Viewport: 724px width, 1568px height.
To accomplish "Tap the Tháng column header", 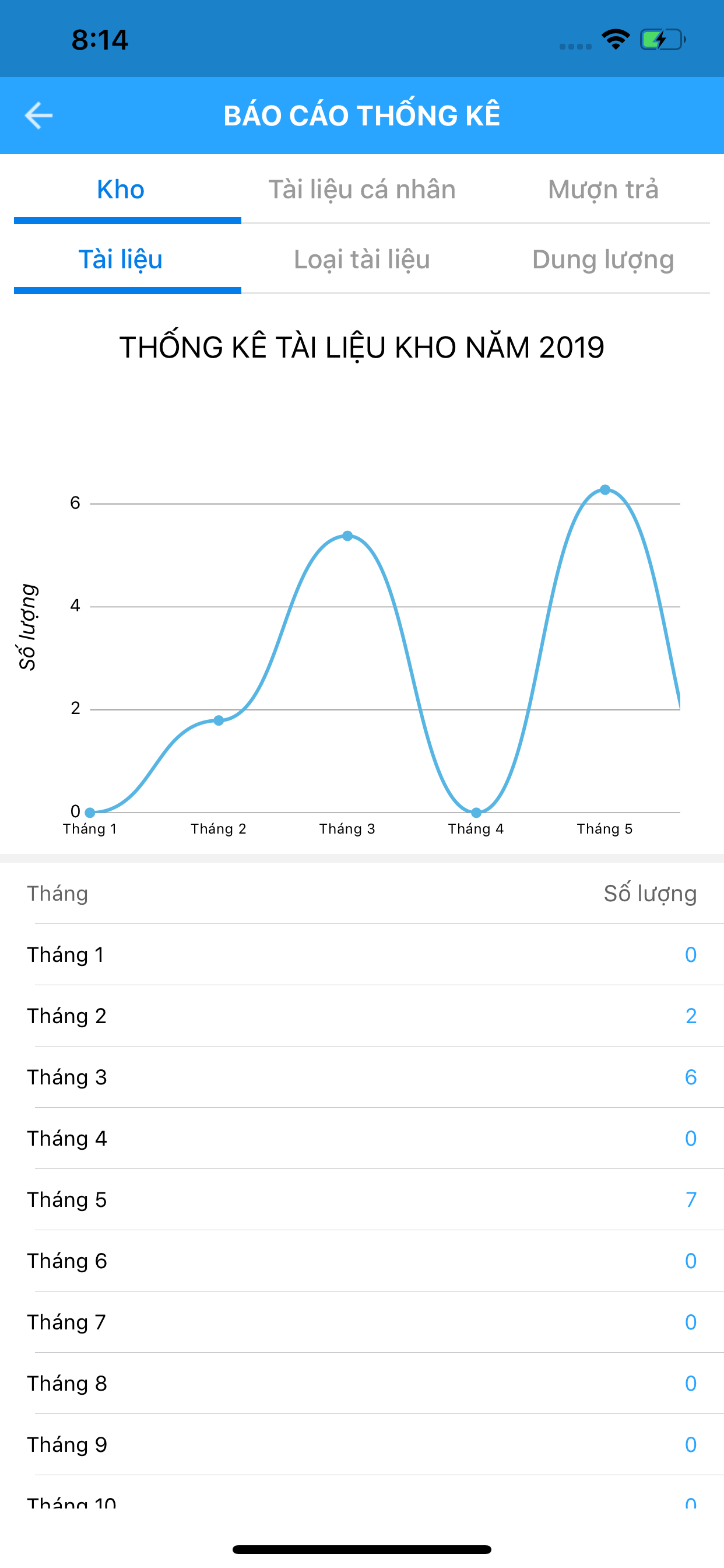I will click(x=57, y=894).
